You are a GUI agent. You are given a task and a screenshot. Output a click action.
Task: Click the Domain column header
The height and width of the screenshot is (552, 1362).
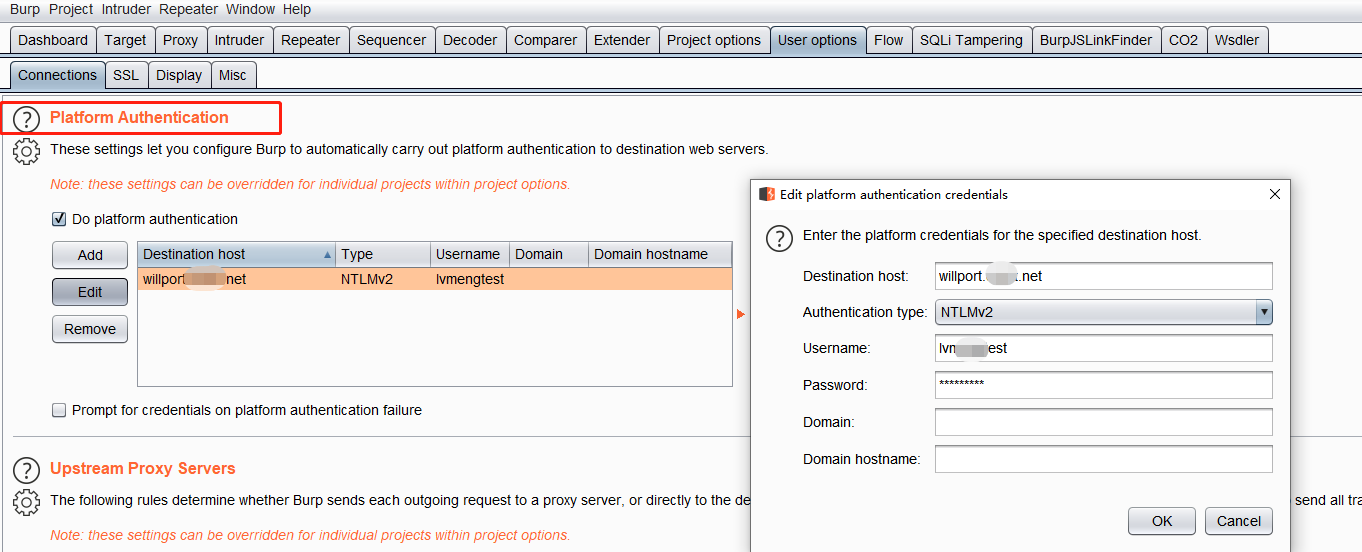point(549,254)
